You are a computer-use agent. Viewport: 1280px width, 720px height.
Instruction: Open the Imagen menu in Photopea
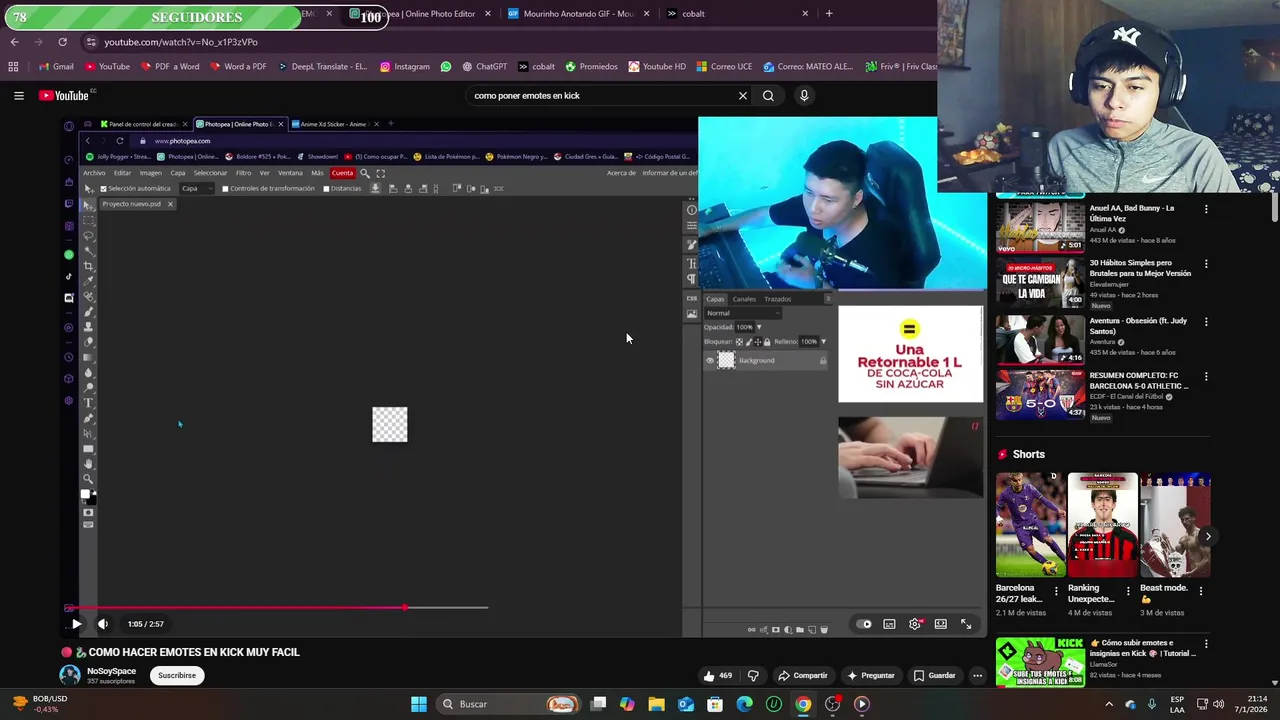click(x=151, y=173)
